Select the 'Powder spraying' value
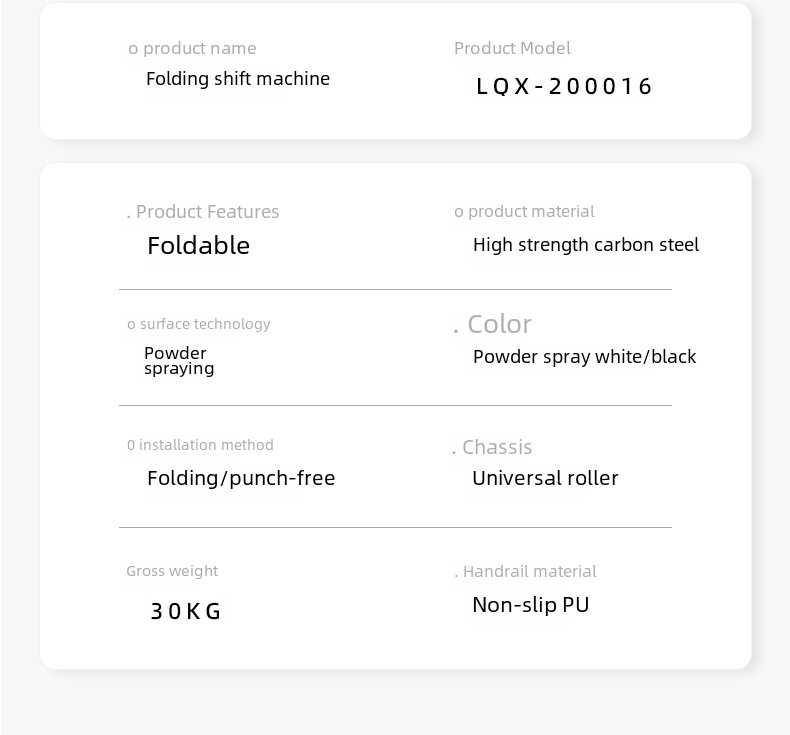 (x=179, y=361)
